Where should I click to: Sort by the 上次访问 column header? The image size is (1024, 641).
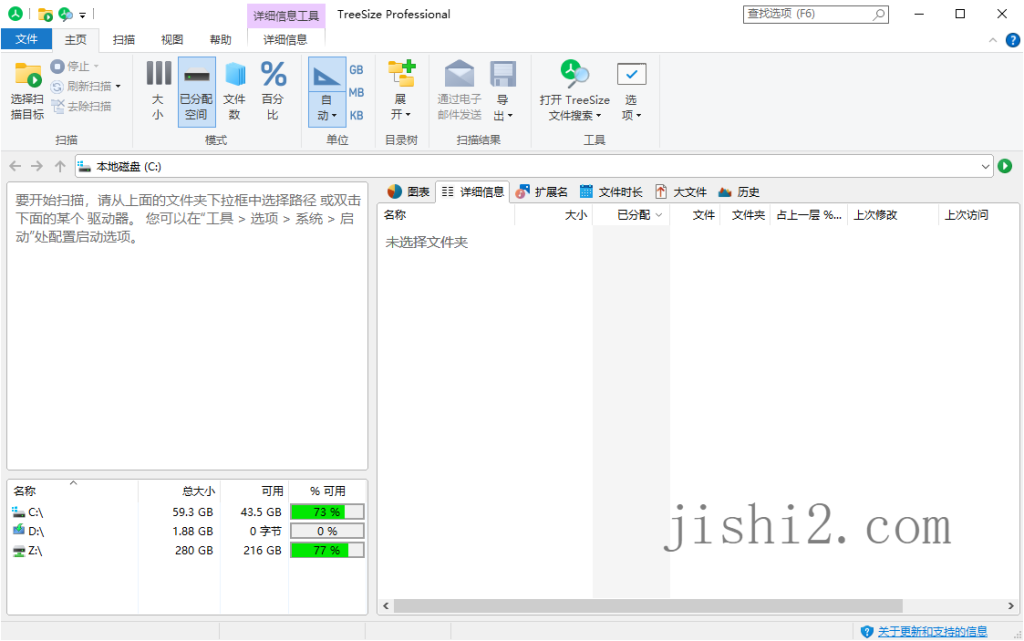click(978, 215)
